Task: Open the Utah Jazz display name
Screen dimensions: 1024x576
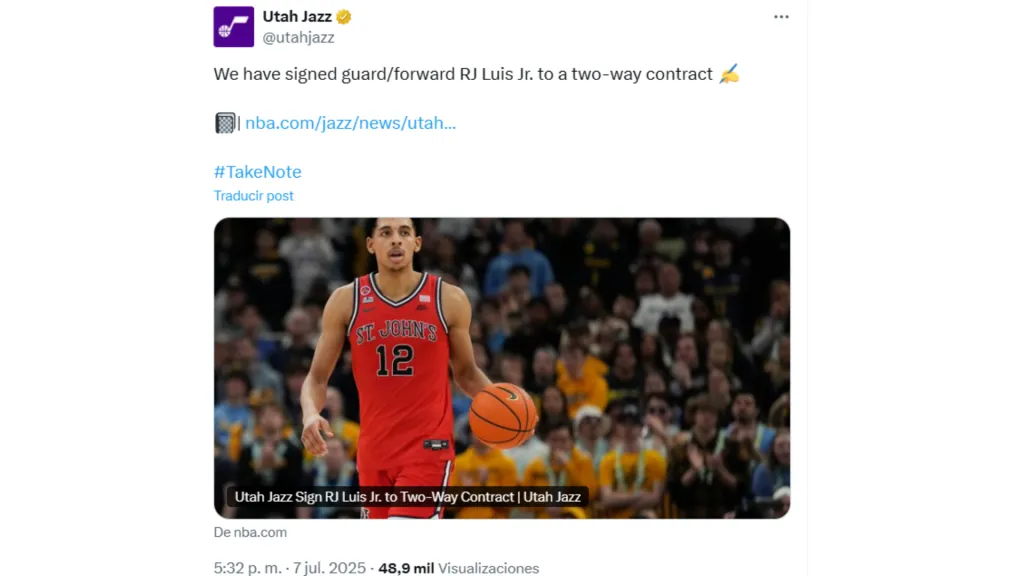Action: (297, 16)
